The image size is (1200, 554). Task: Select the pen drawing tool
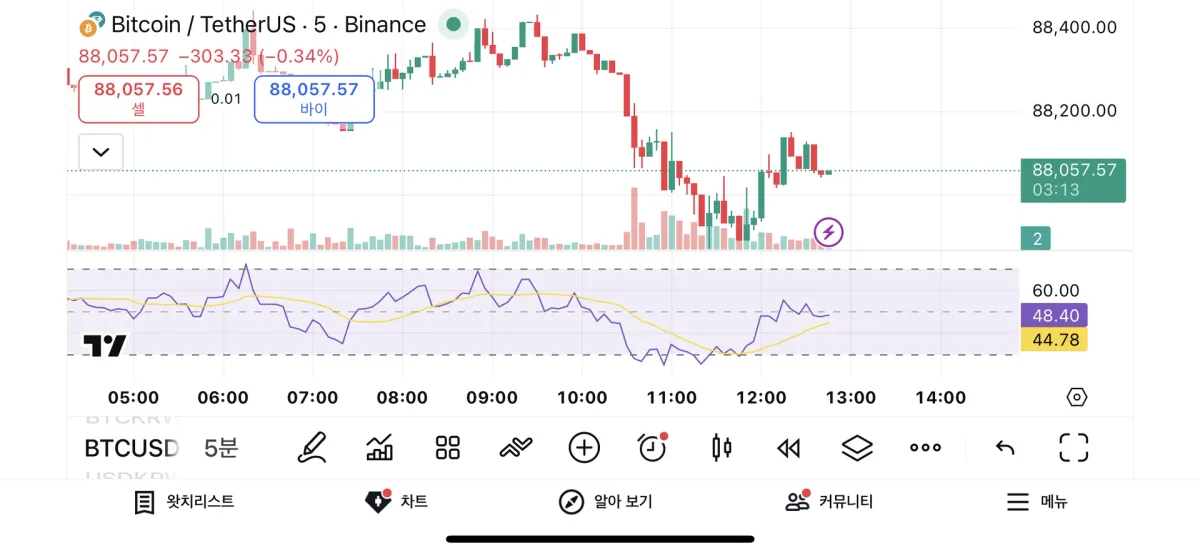click(x=312, y=447)
